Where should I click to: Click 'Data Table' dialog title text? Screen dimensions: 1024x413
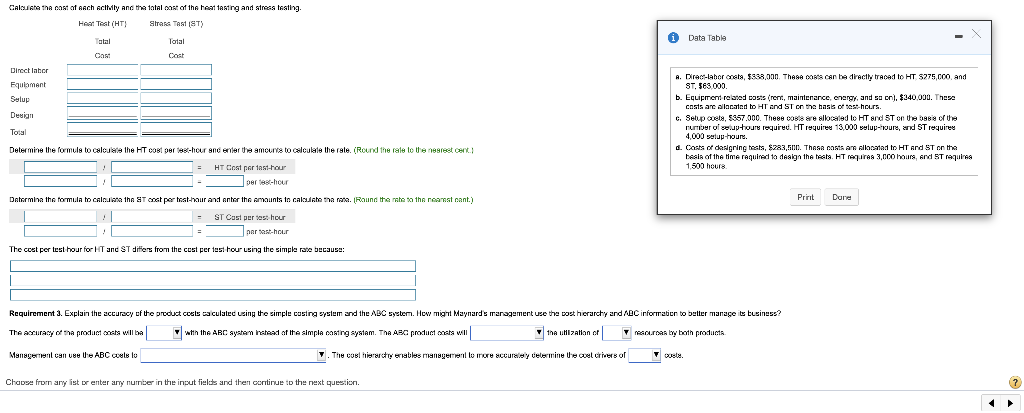[707, 38]
